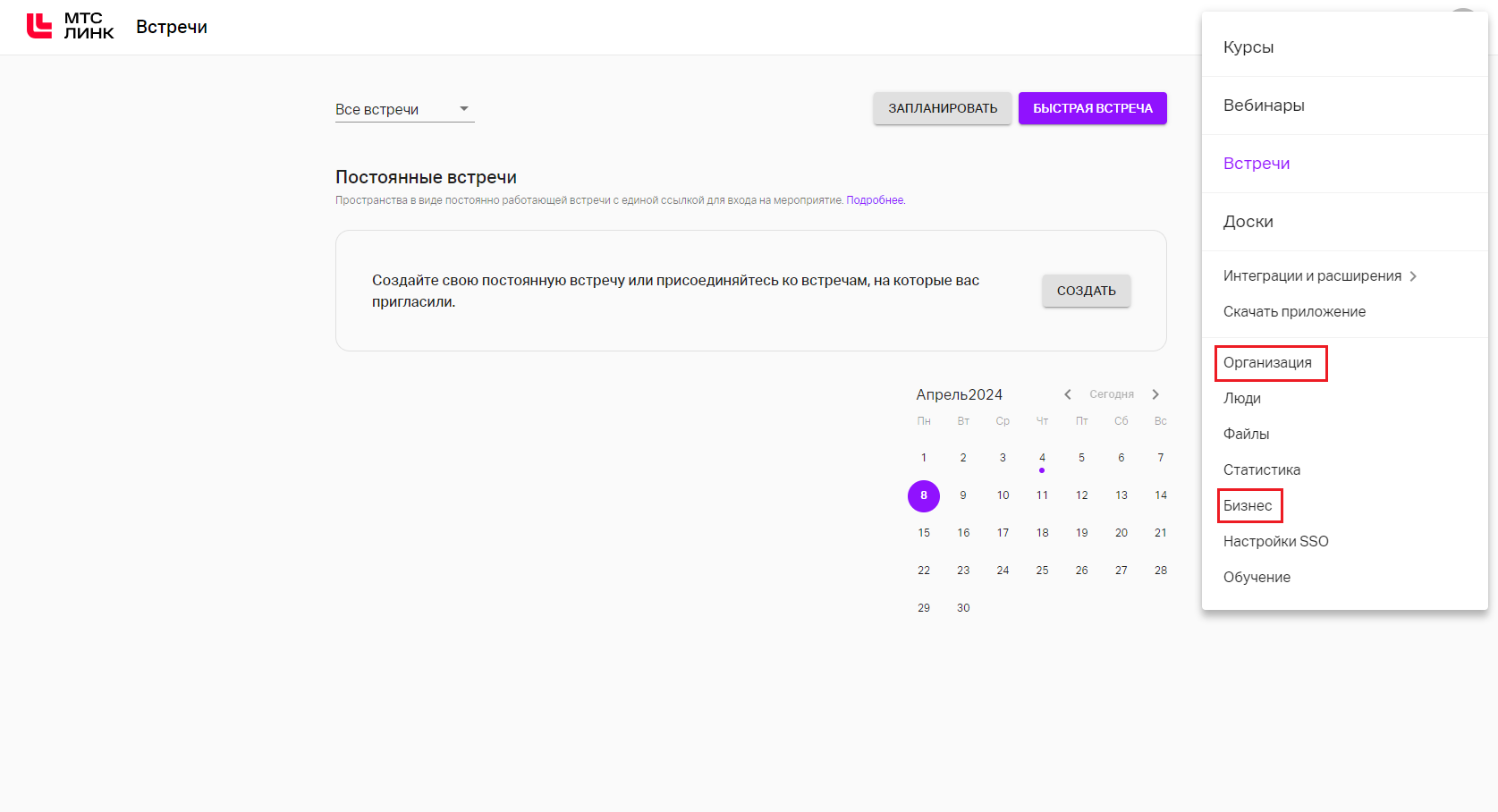Screen dimensions: 1498x812
Task: Choose Скачать приложение
Action: pyautogui.click(x=1294, y=311)
